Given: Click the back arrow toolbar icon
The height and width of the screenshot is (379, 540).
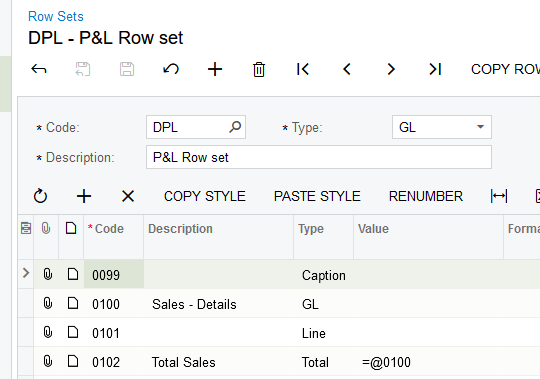Looking at the screenshot, I should click(39, 69).
